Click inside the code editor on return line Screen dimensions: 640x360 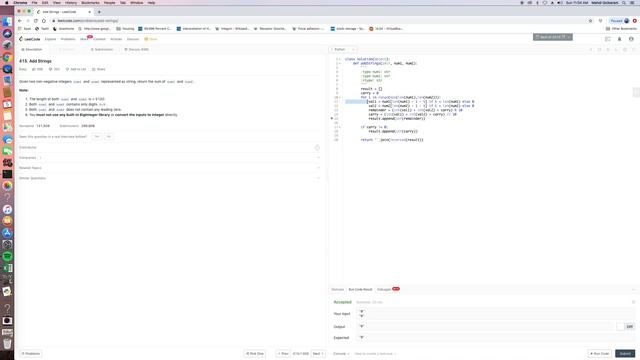tap(392, 140)
